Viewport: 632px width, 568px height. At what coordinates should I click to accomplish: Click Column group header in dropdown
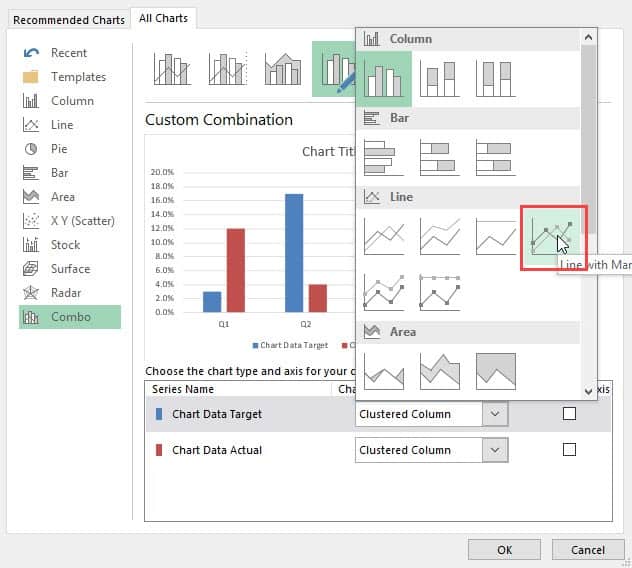(468, 39)
